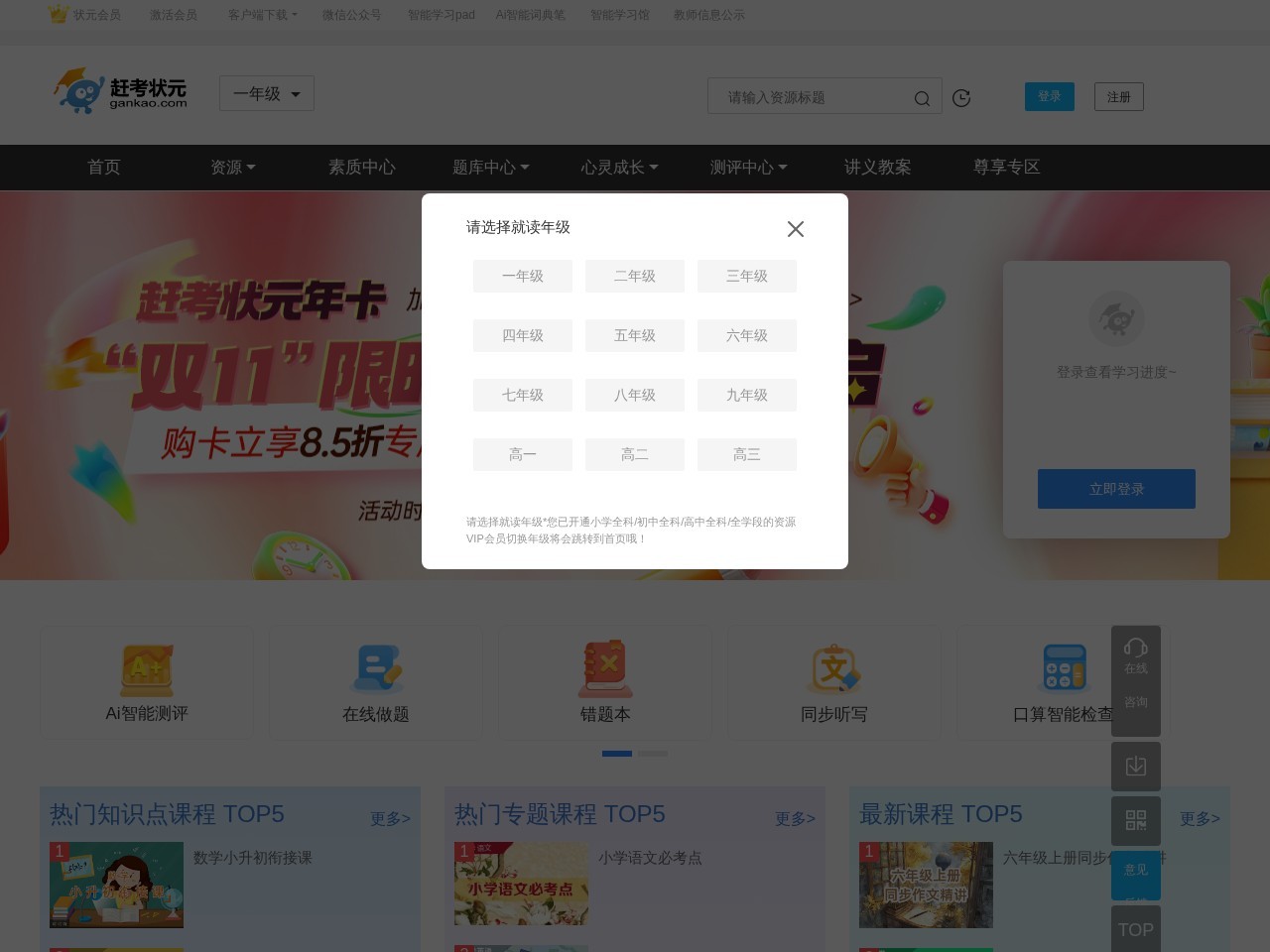The width and height of the screenshot is (1270, 952).
Task: Click the 同步听写 dictation icon
Action: (834, 669)
